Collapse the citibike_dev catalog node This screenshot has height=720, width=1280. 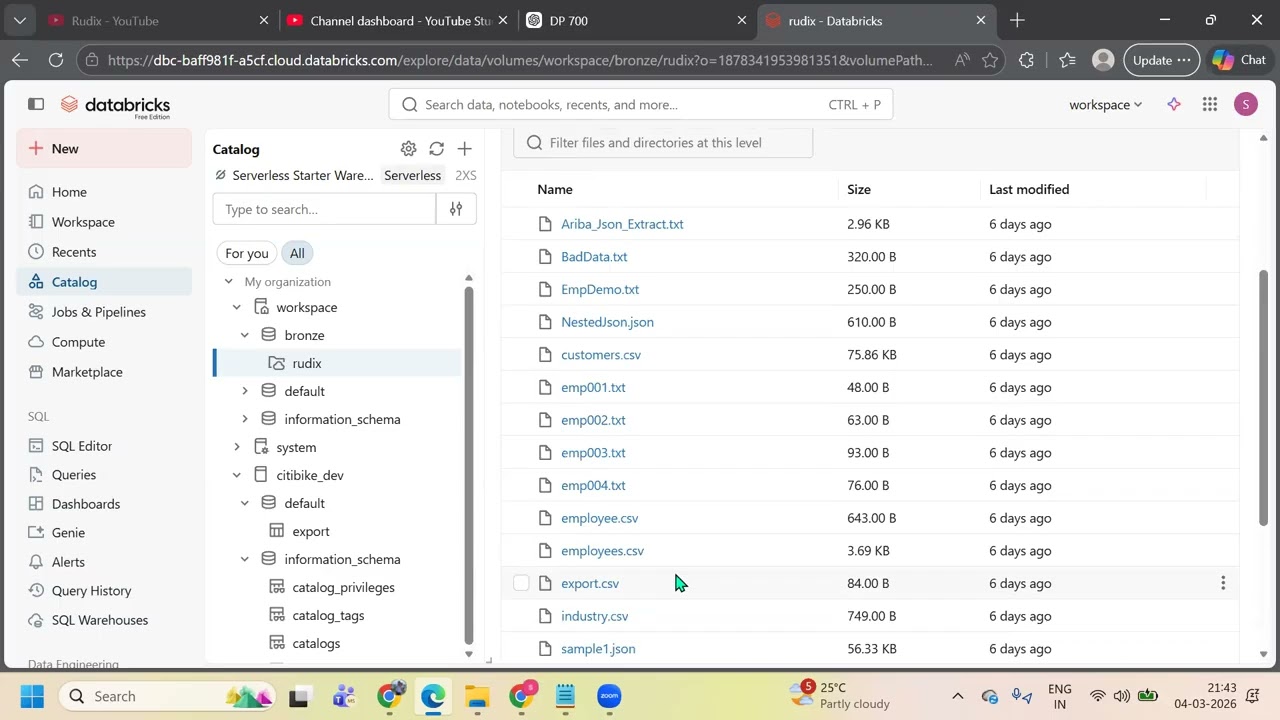pos(236,475)
